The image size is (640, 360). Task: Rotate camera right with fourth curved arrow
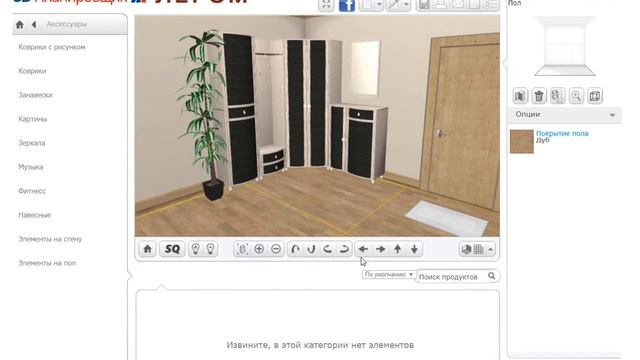tap(344, 249)
